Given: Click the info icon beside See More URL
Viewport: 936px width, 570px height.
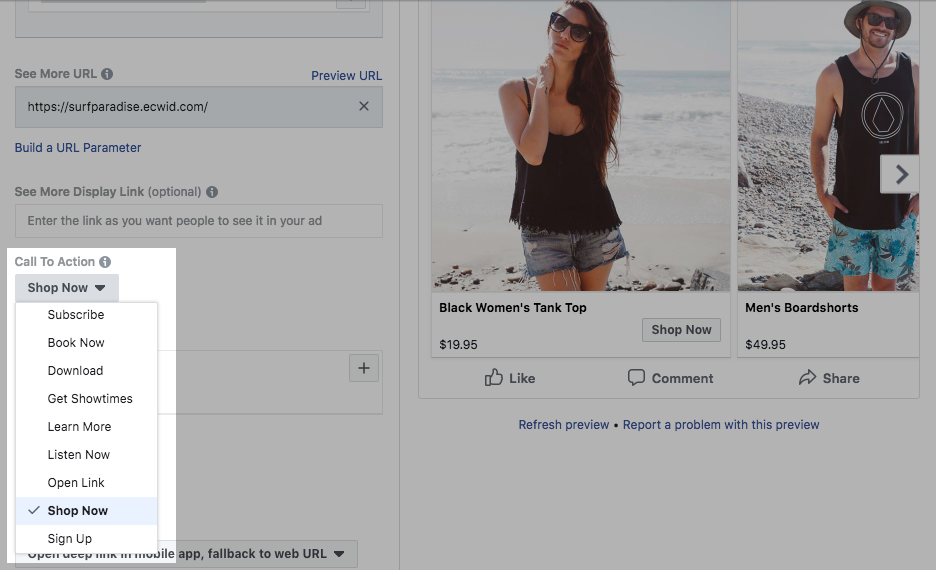Looking at the screenshot, I should click(x=107, y=74).
